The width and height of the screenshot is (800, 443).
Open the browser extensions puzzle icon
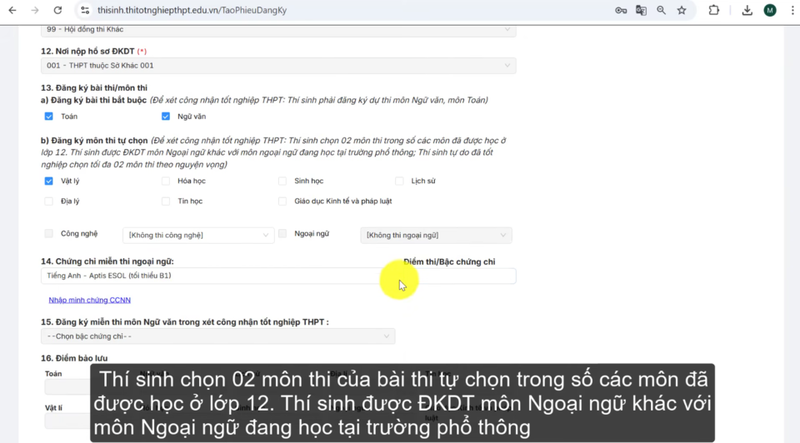tap(714, 10)
